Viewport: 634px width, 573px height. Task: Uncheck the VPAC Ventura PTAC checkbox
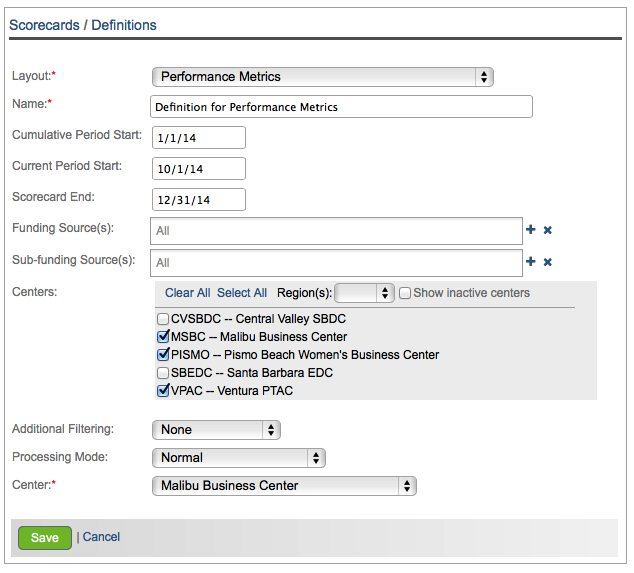(x=163, y=391)
